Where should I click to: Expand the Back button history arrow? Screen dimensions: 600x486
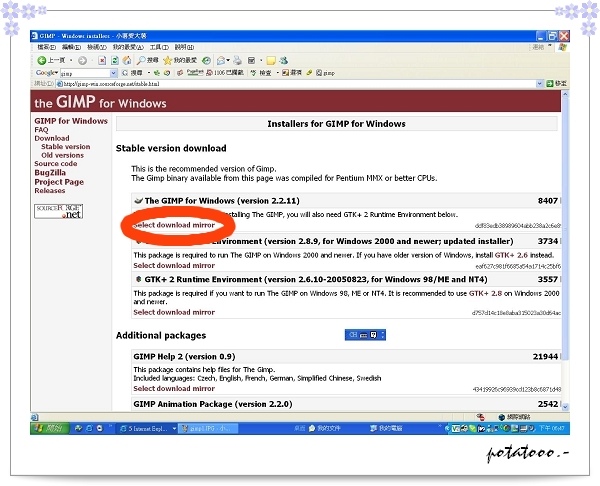(71, 60)
